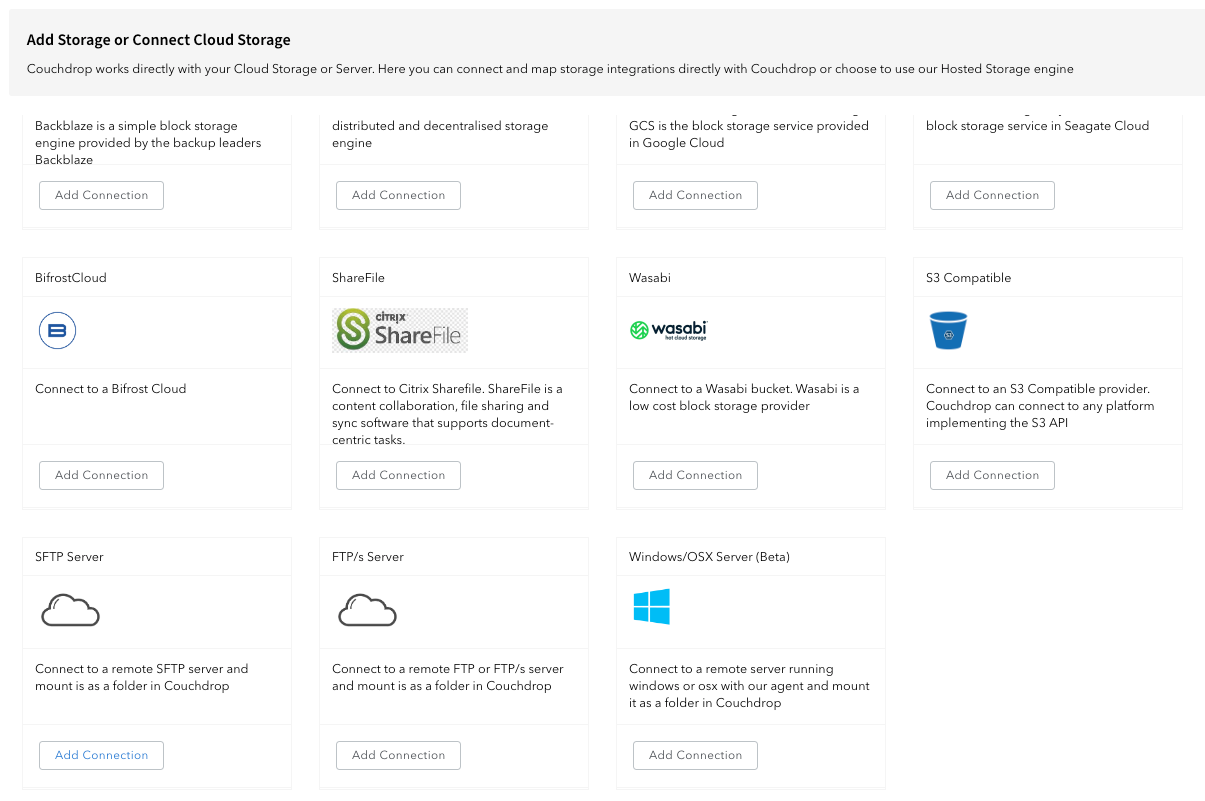Add a Windows/OSX Server connection
Viewport: 1205px width, 801px height.
695,755
